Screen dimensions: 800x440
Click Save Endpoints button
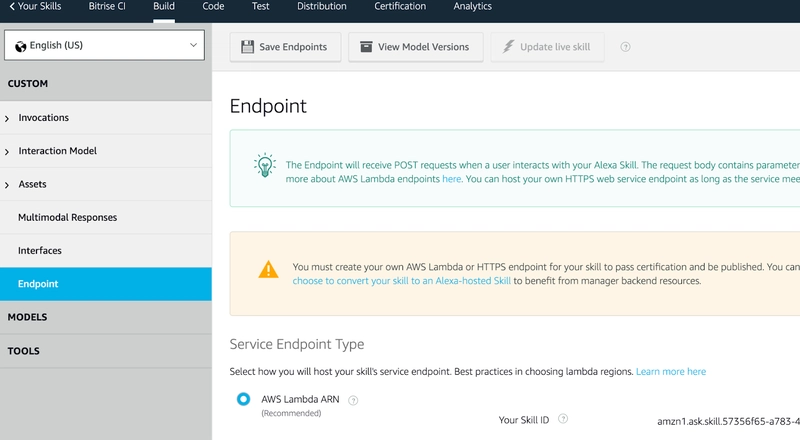click(x=285, y=47)
